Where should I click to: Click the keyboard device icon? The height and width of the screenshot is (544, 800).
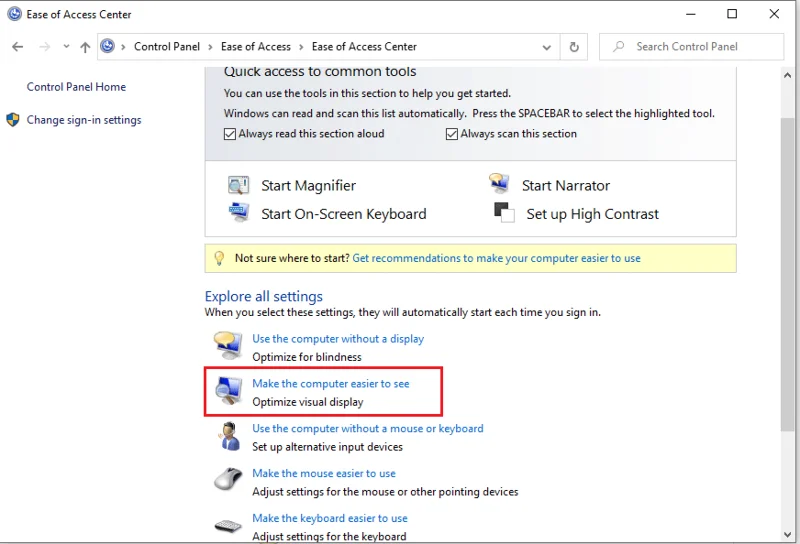point(228,526)
